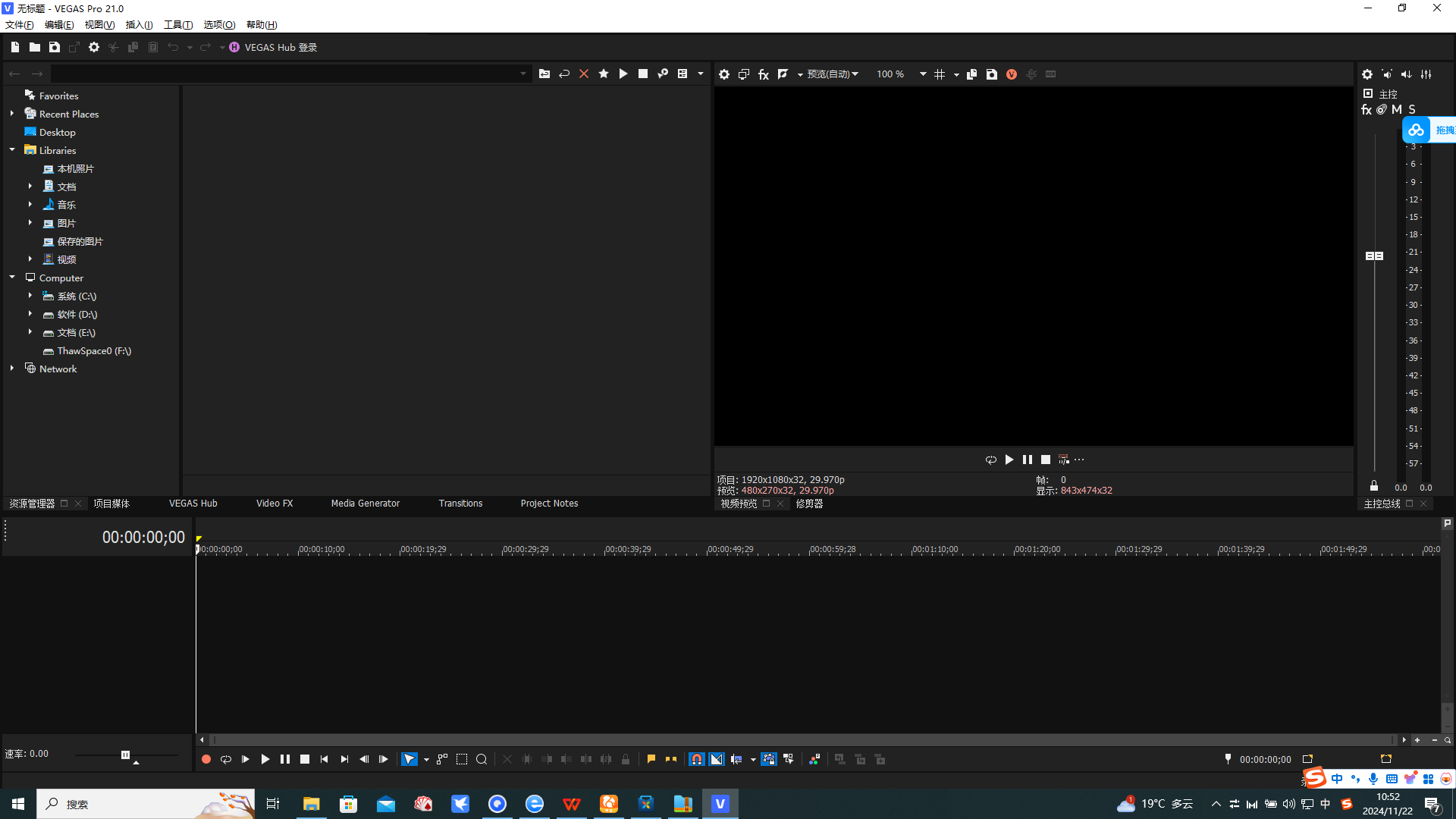Toggle the overlay grid in the preview
This screenshot has width=1456, height=819.
click(x=940, y=74)
